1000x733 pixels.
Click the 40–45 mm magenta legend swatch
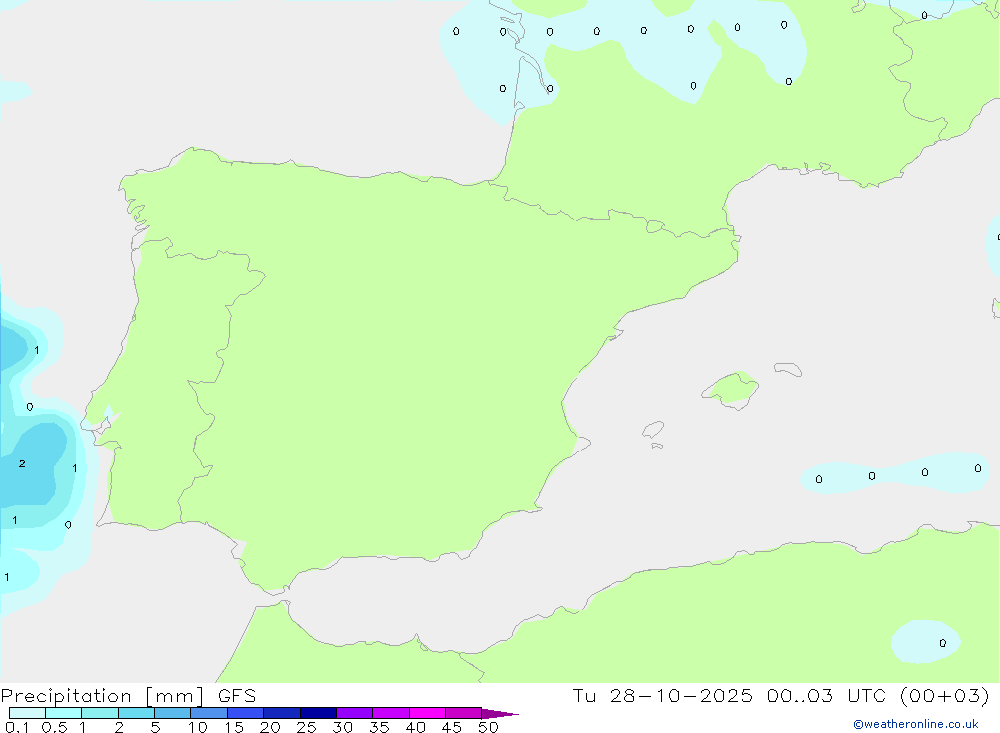tap(427, 713)
